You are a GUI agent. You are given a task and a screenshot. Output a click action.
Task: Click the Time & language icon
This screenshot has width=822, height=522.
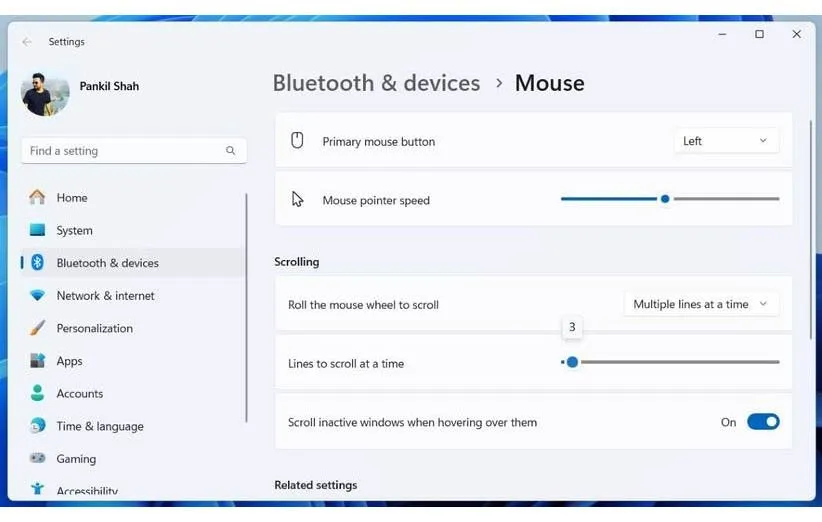click(37, 426)
